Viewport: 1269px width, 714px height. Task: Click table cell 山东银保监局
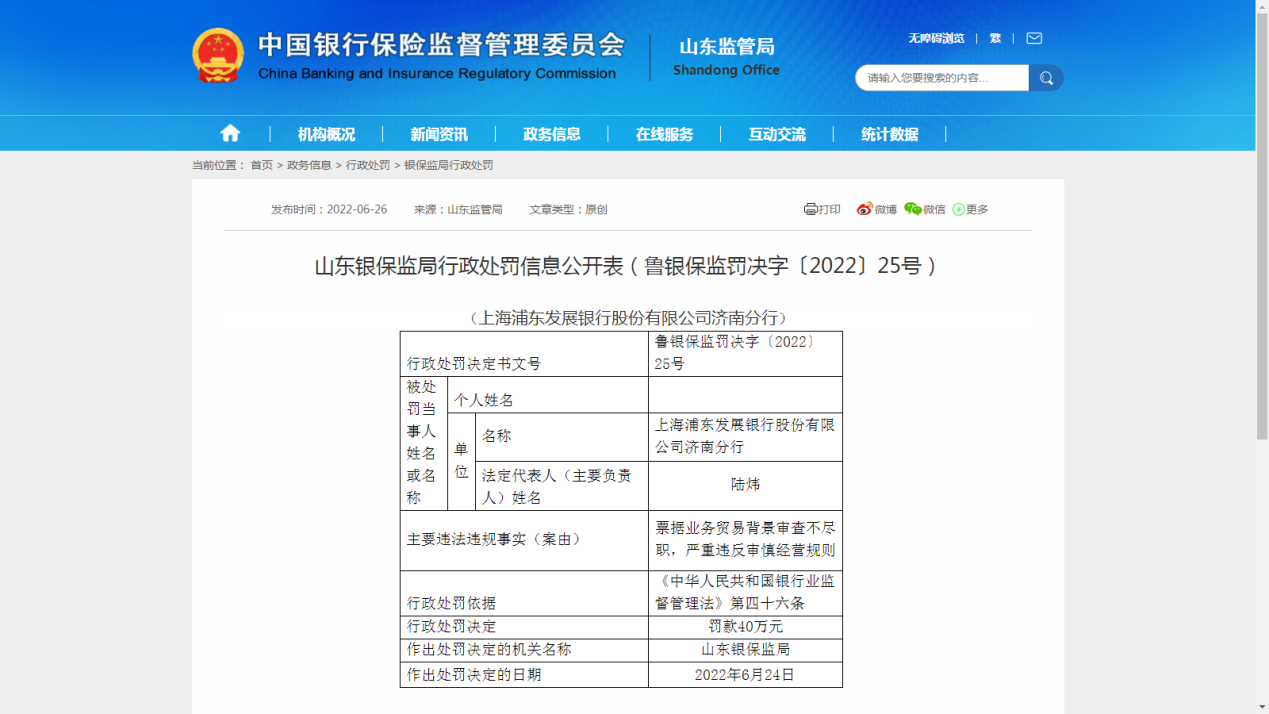point(745,650)
